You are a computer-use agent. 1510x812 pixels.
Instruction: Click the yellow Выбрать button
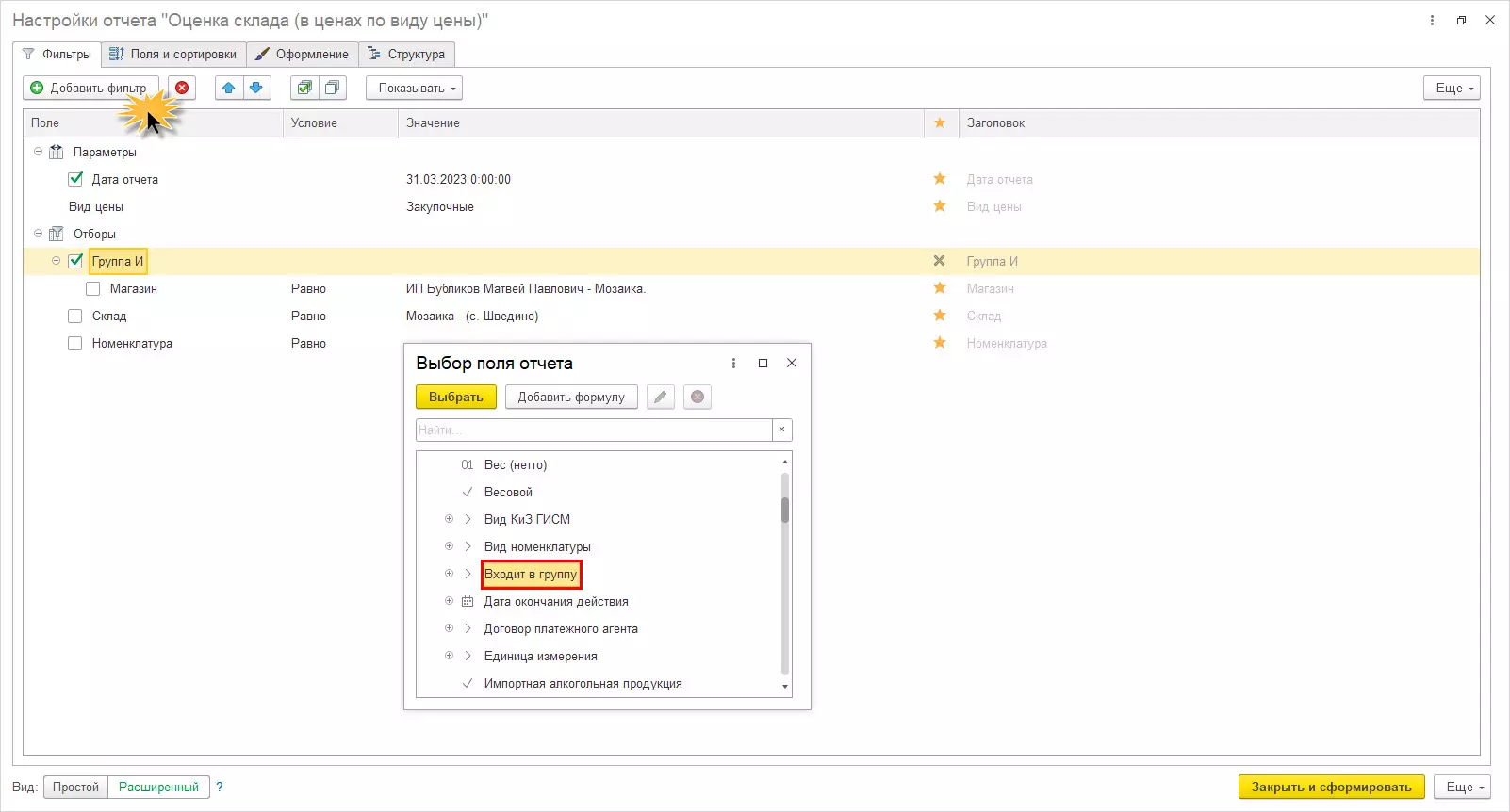[456, 397]
